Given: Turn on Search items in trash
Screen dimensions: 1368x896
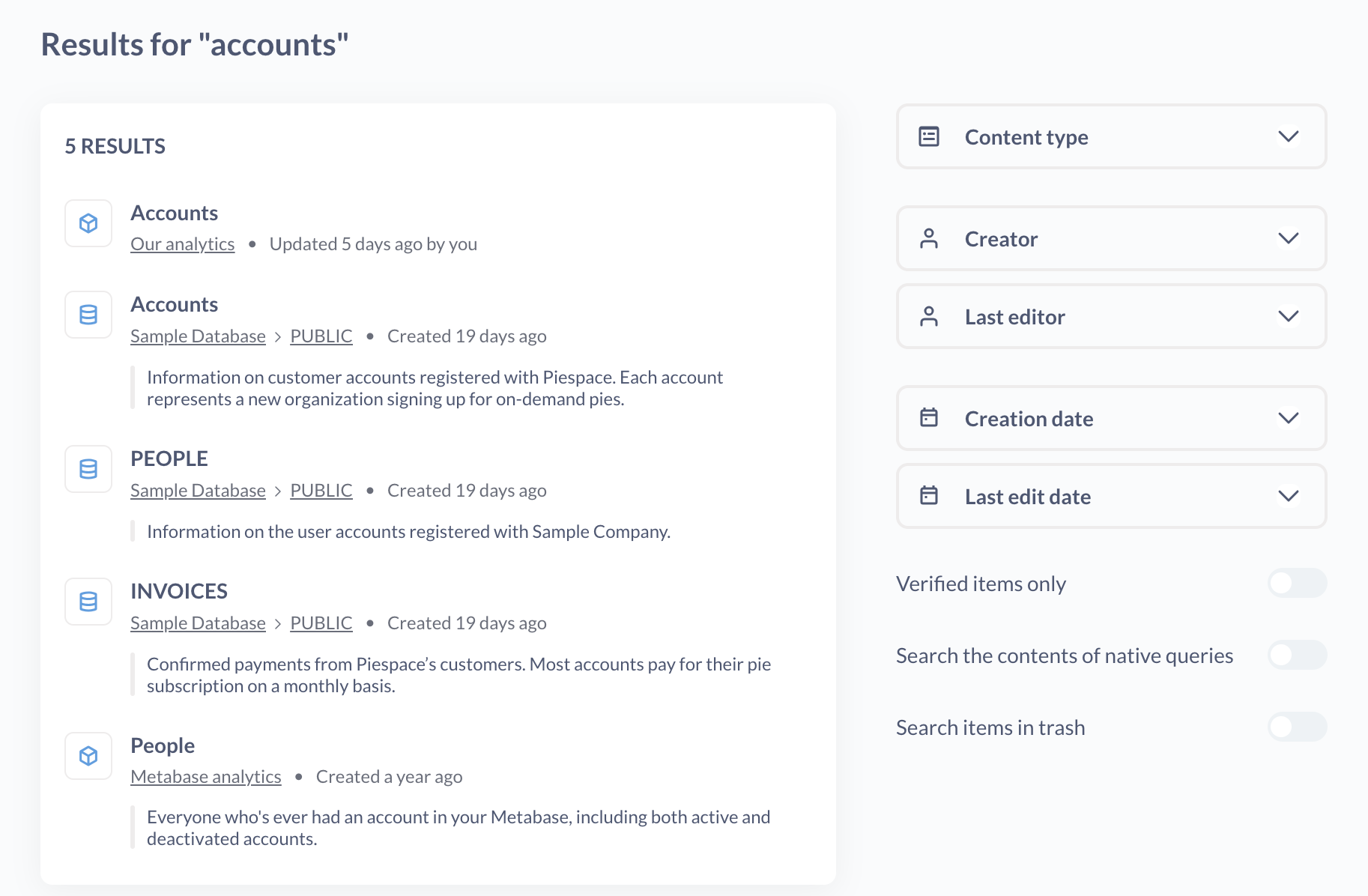Looking at the screenshot, I should tap(1297, 727).
